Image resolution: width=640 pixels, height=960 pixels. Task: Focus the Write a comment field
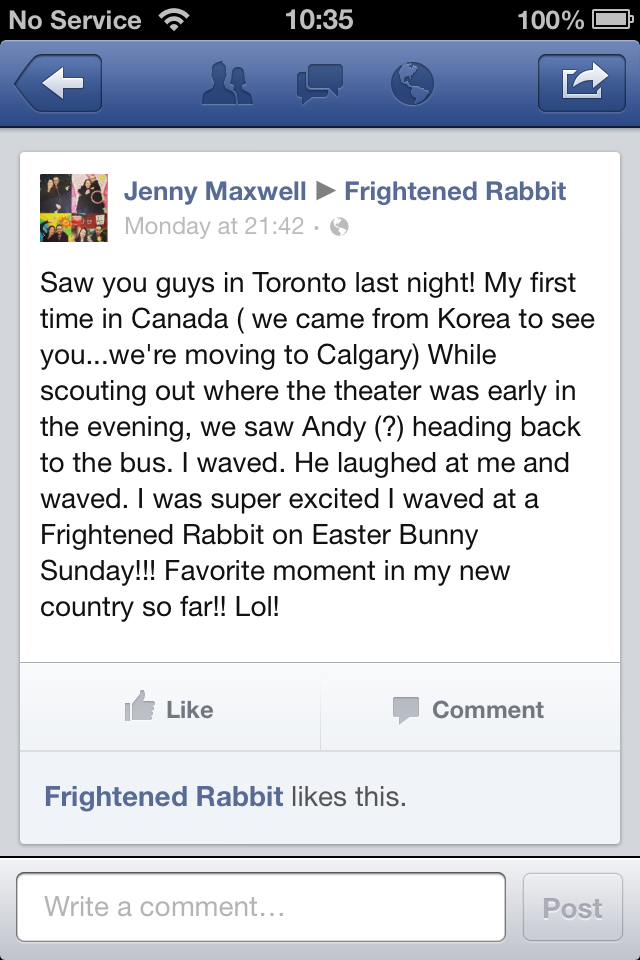click(x=261, y=907)
